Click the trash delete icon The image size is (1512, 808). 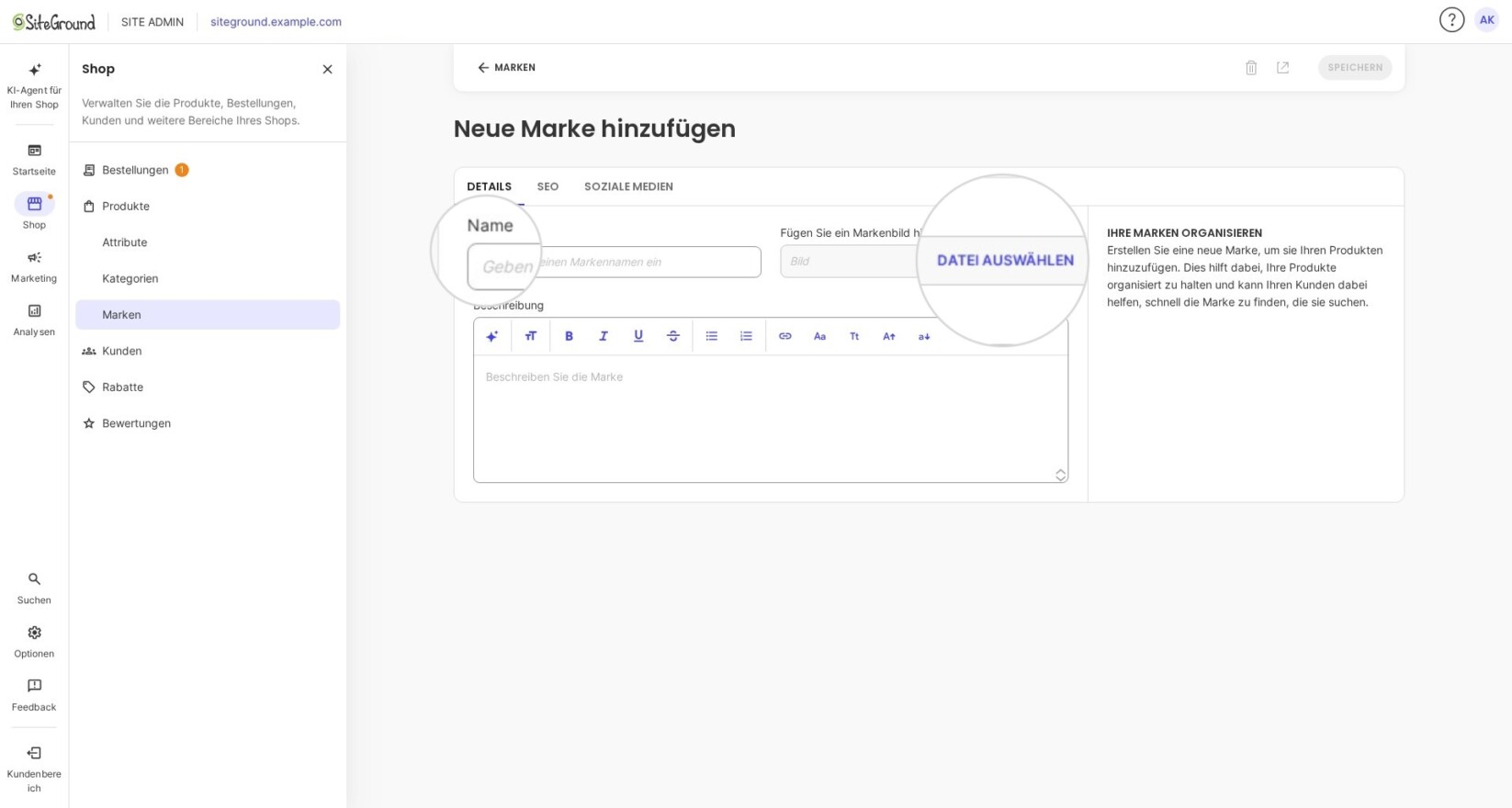click(x=1251, y=67)
